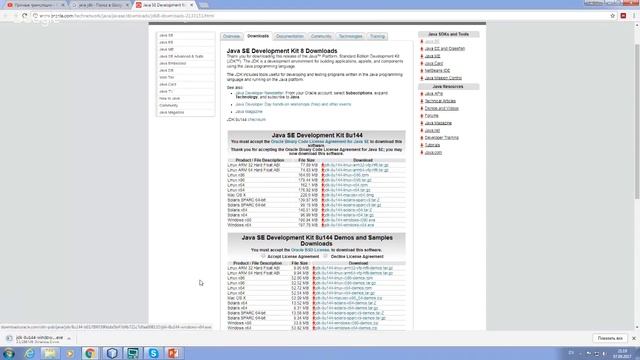
Task: Open the VirtualBox cube icon on taskbar
Action: (112, 353)
